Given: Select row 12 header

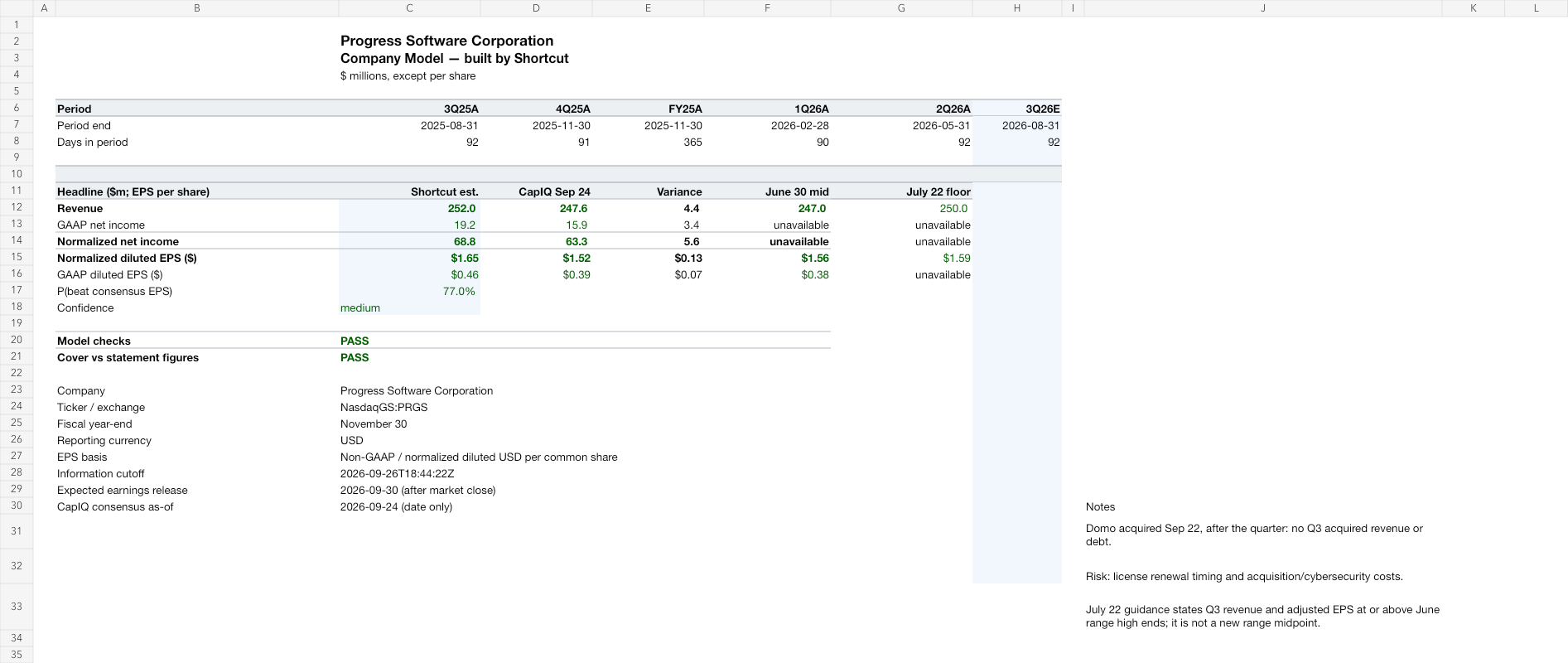Looking at the screenshot, I should click(17, 207).
